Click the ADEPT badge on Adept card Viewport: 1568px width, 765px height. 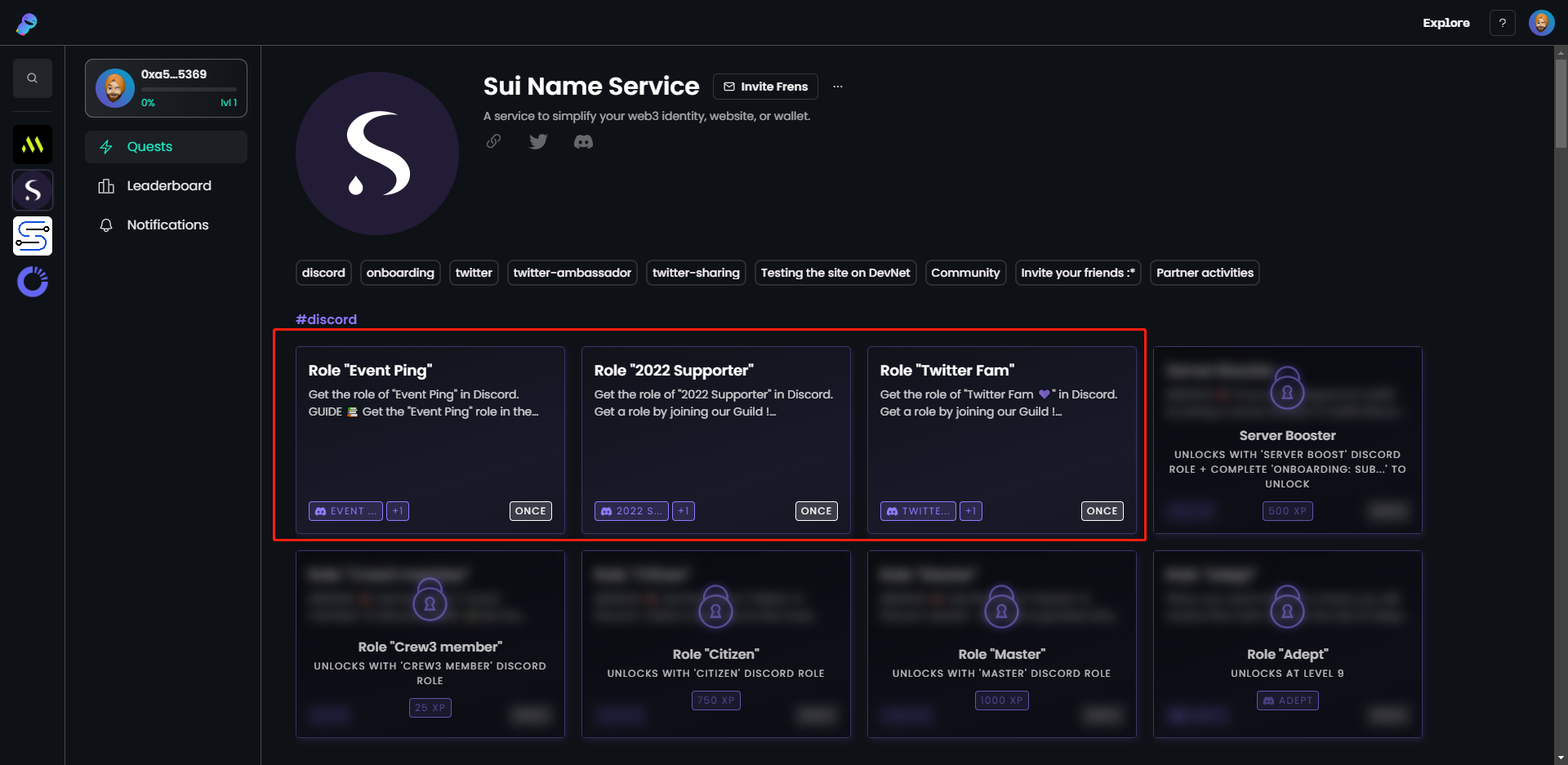click(x=1288, y=701)
